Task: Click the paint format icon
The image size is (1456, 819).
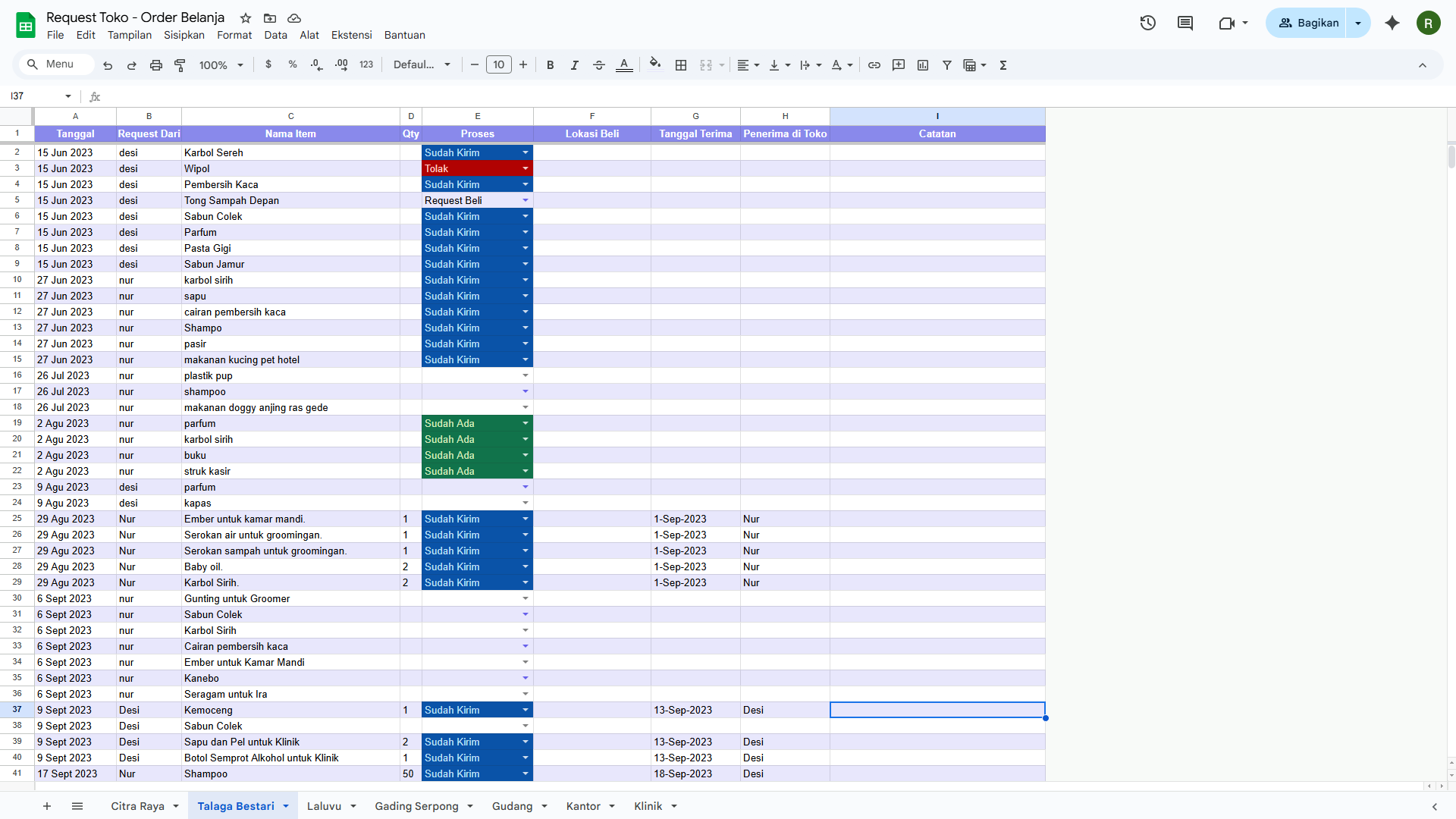Action: click(x=180, y=65)
